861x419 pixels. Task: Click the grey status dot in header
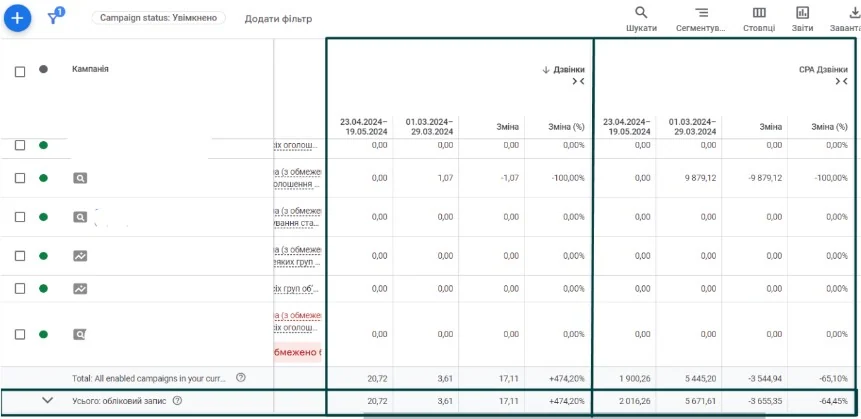[x=43, y=69]
